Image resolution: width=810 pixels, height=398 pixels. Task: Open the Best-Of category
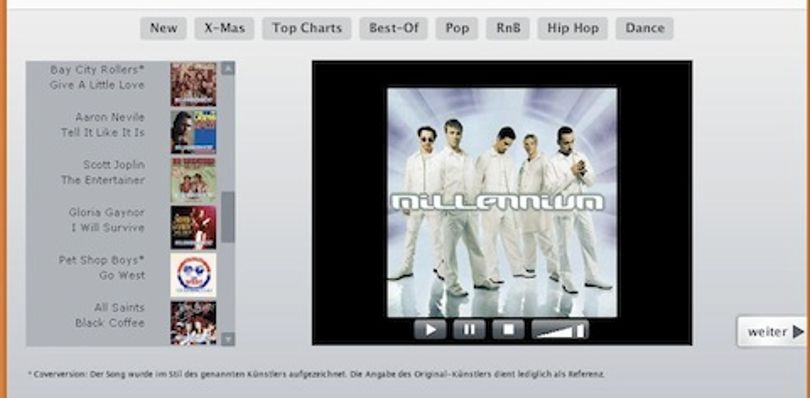coord(394,28)
